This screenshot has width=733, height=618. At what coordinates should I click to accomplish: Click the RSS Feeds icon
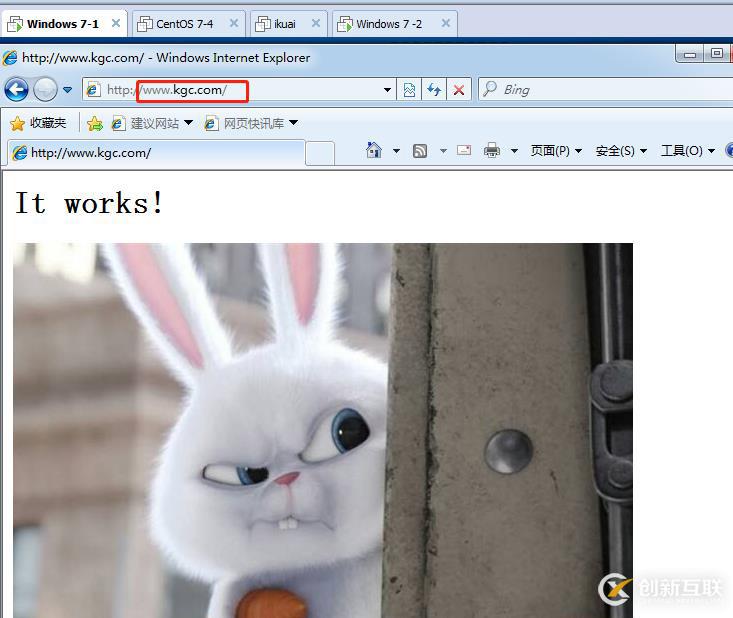pyautogui.click(x=420, y=151)
